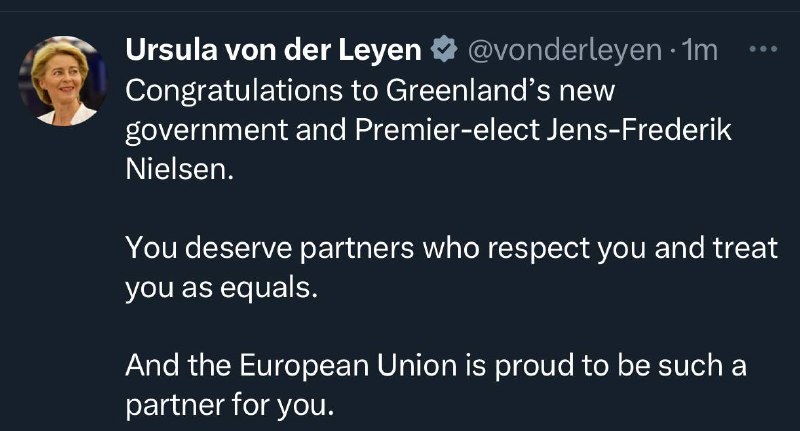
Task: Open the @vonderleyen handle link
Action: (x=565, y=50)
